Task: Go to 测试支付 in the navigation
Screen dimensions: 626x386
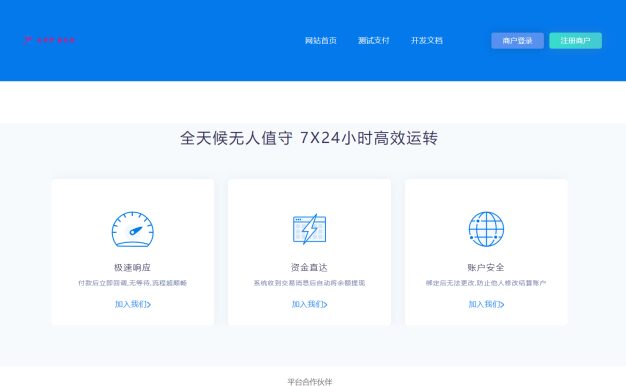Action: (x=373, y=40)
